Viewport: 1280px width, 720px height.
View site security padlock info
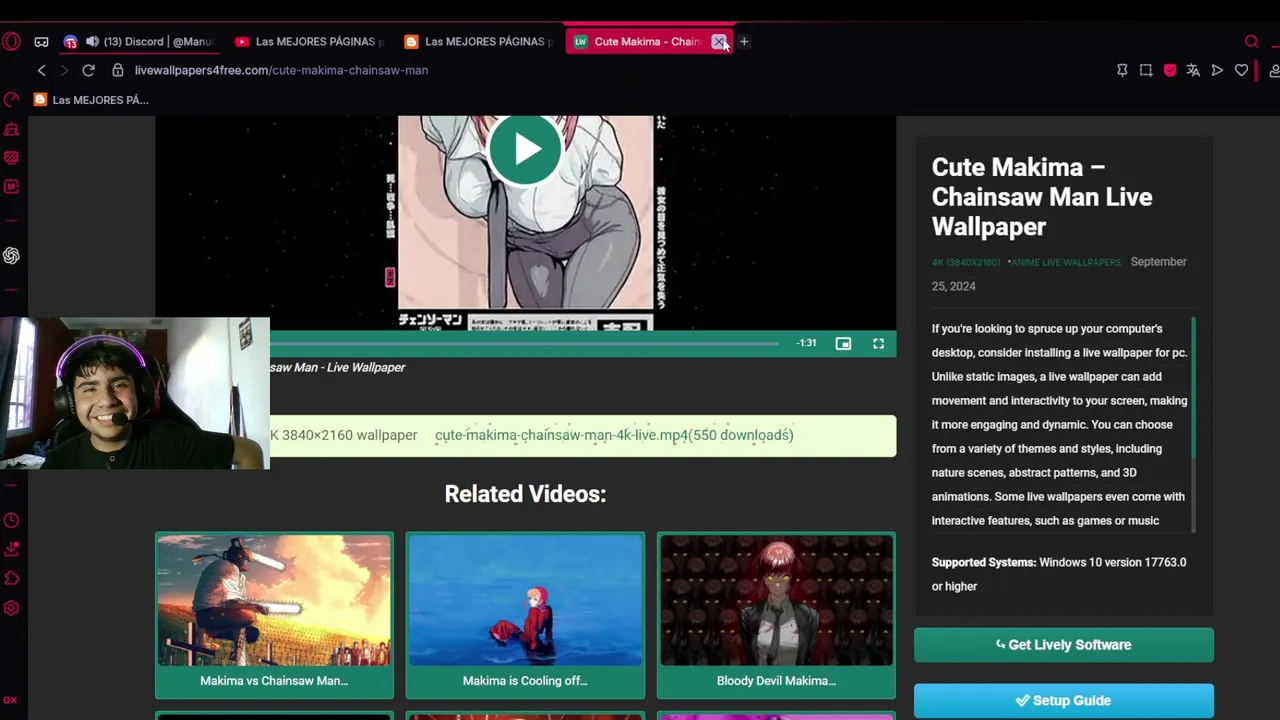click(x=117, y=70)
